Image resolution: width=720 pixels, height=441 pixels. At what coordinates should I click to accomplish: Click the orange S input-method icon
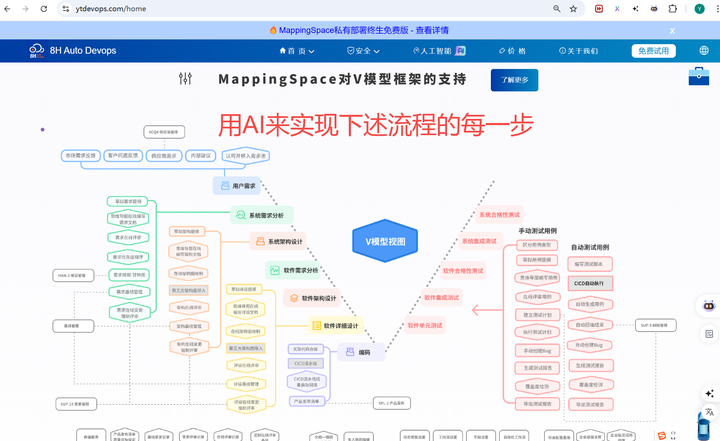(x=662, y=435)
